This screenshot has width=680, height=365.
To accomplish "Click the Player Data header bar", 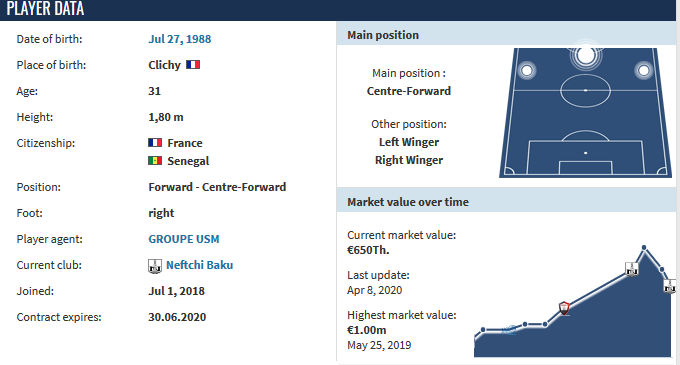I will point(338,10).
